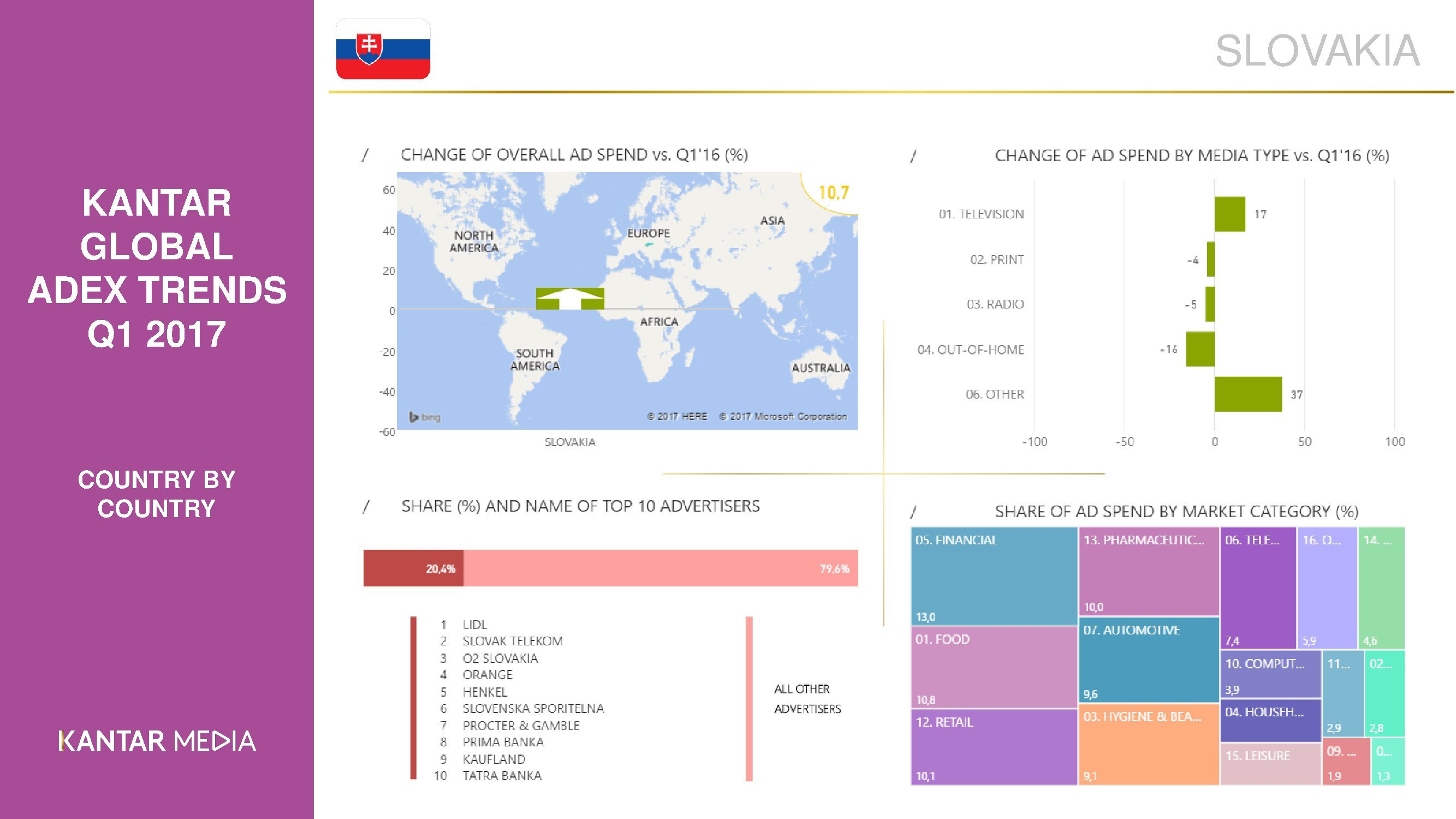Click the green upward arrow bar on map
This screenshot has width=1456, height=819.
570,299
